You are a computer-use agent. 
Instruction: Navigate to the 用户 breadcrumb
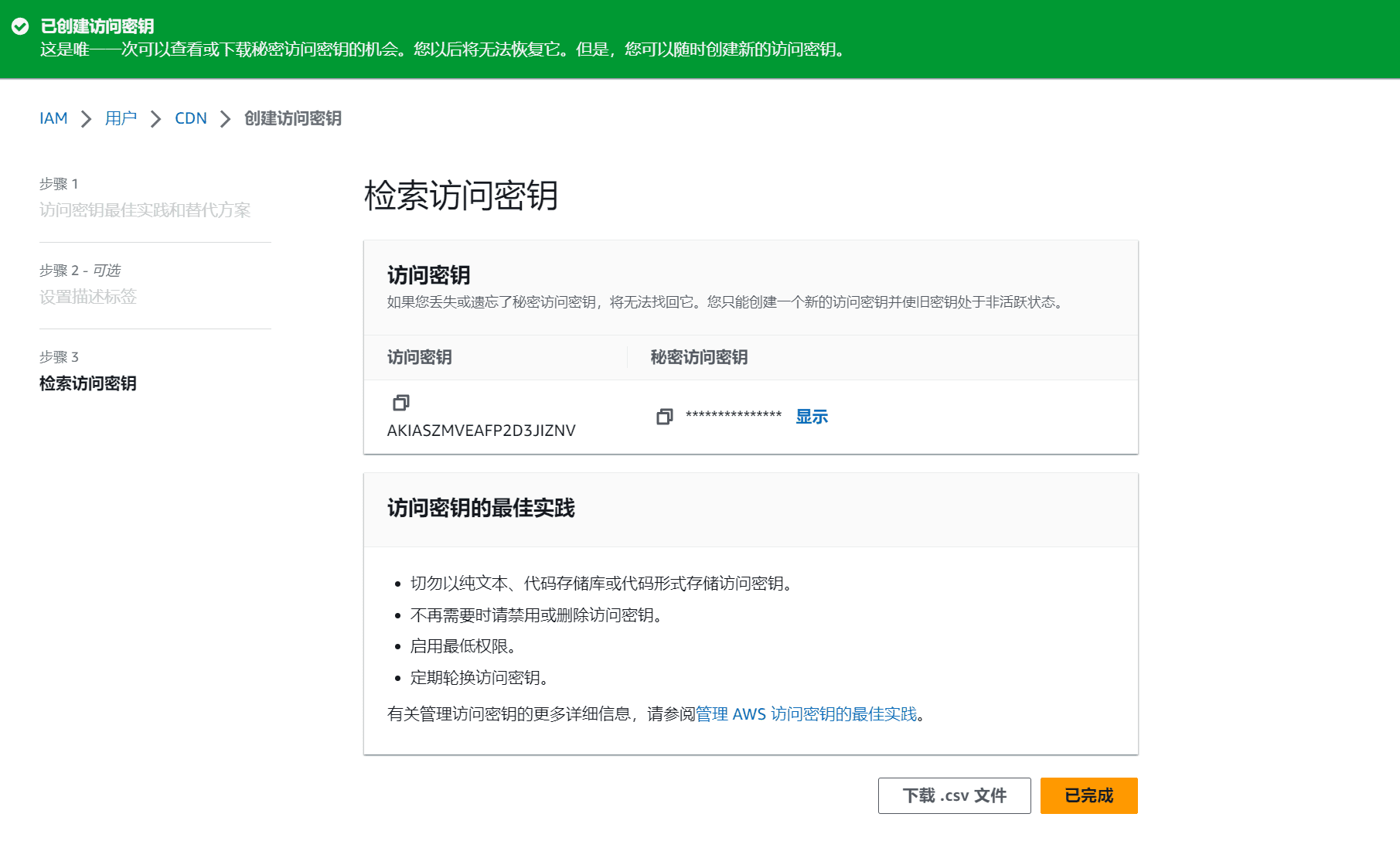[121, 118]
